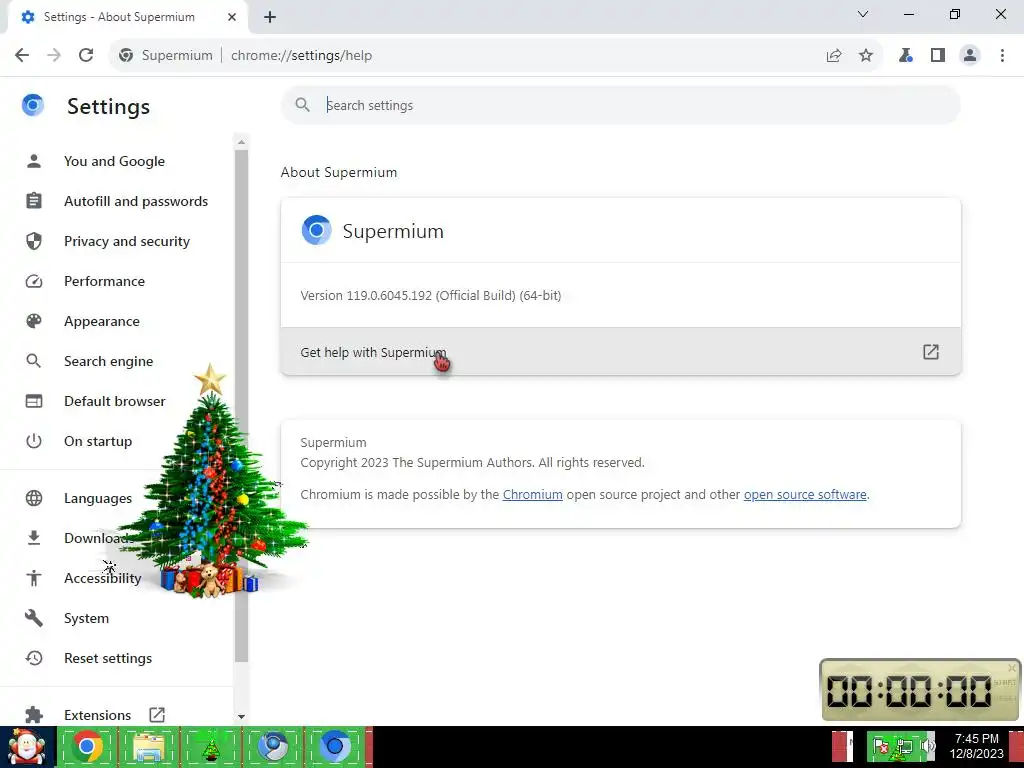Open the tab search chevron
The image size is (1024, 768).
pos(863,14)
